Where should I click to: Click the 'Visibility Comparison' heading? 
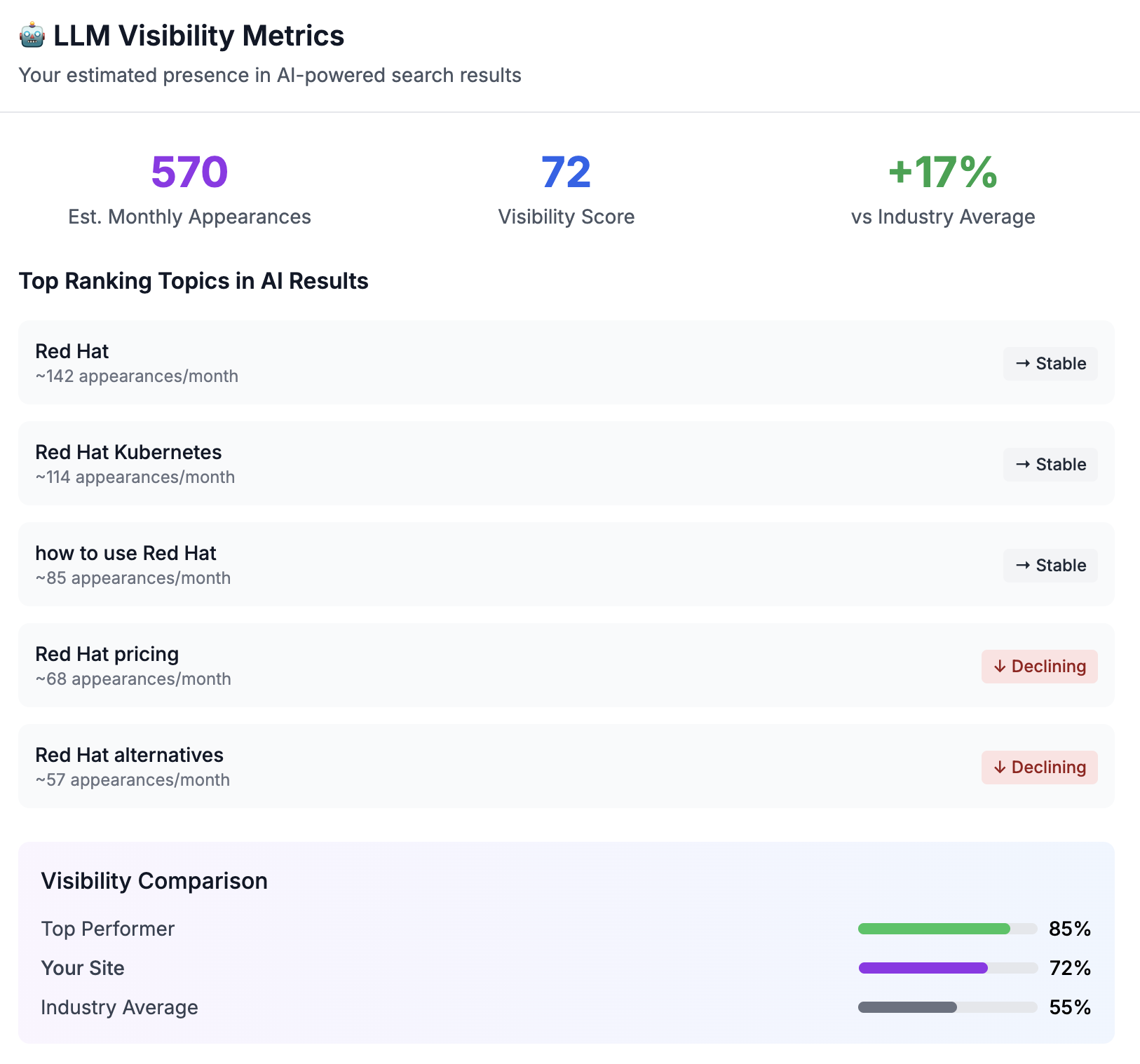click(x=154, y=881)
